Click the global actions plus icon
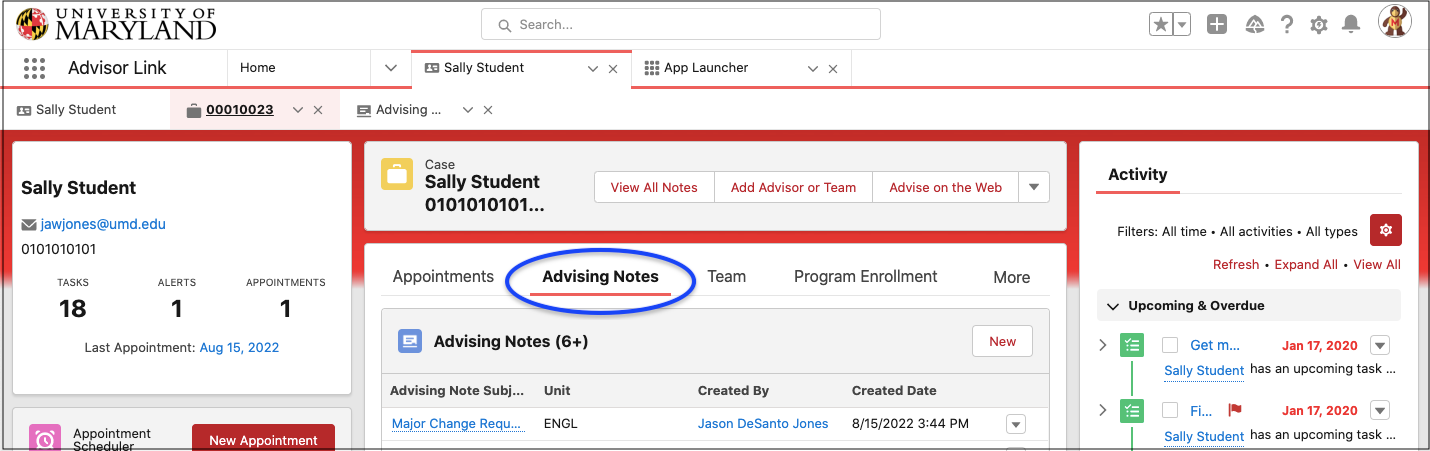This screenshot has height=451, width=1430. pyautogui.click(x=1216, y=25)
